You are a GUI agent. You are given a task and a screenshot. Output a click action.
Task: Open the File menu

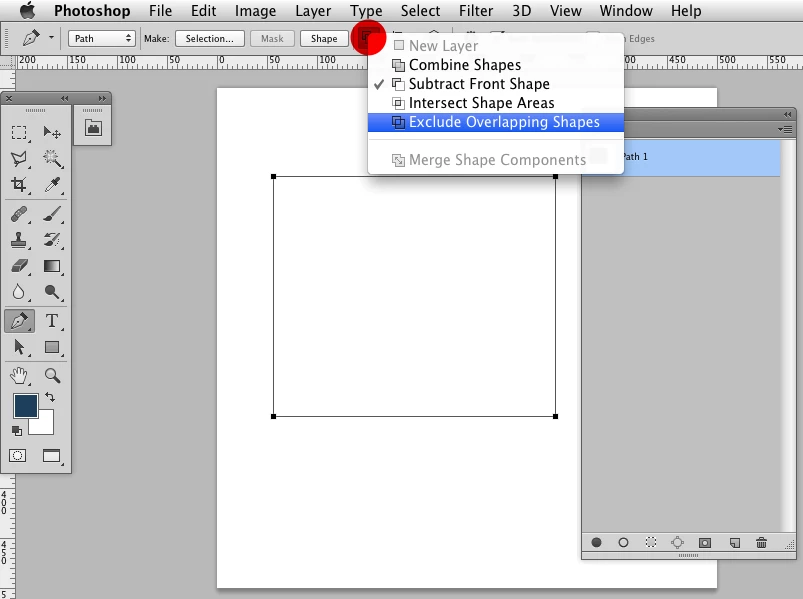pyautogui.click(x=160, y=11)
